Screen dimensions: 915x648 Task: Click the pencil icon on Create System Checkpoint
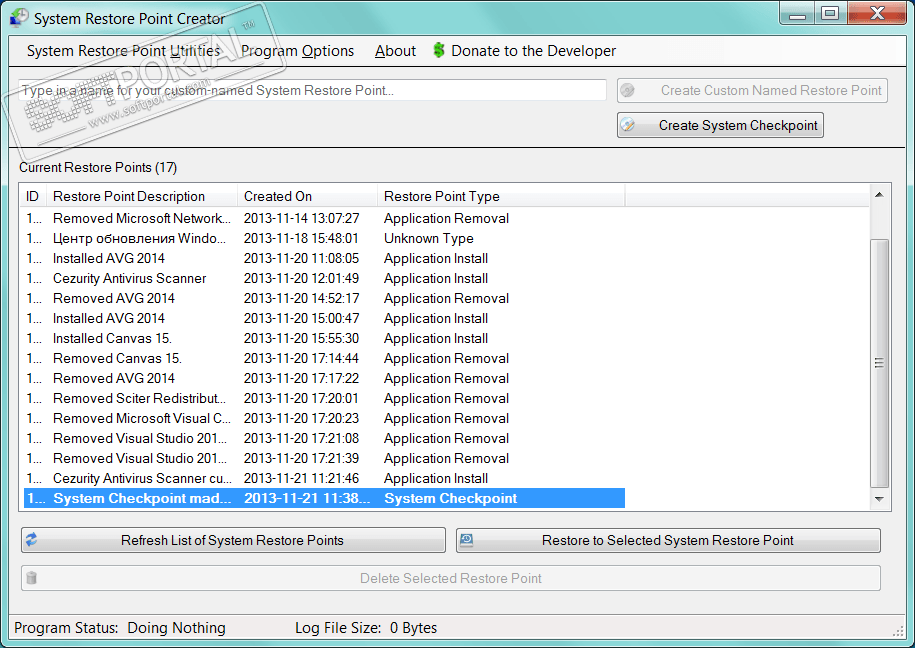pos(628,125)
